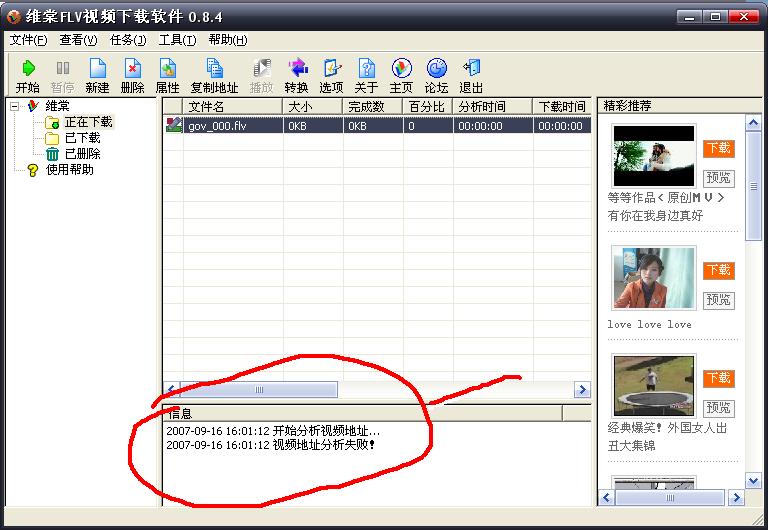The width and height of the screenshot is (768, 530).
Task: Click the 精彩推荐 panel left scroll arrow
Action: pyautogui.click(x=606, y=498)
